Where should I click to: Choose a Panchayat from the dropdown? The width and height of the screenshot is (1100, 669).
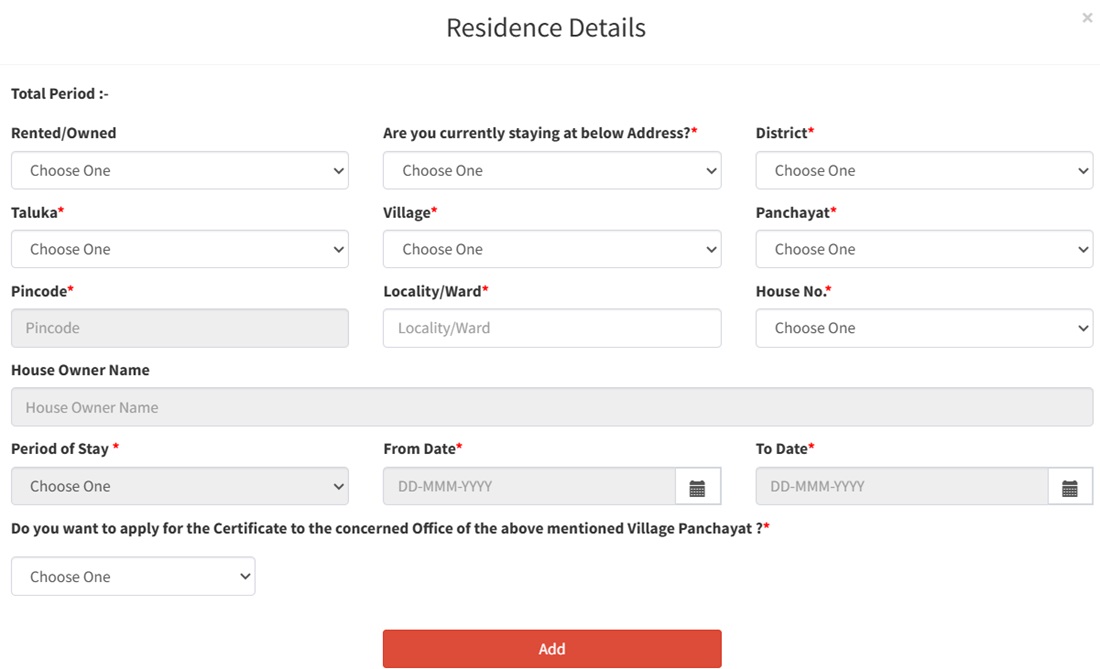[x=924, y=250]
